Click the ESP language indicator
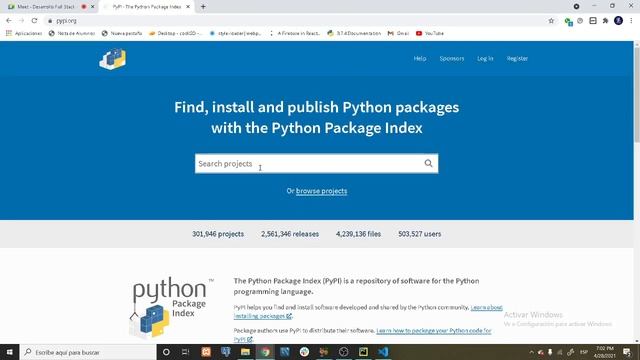The height and width of the screenshot is (360, 640). 584,352
